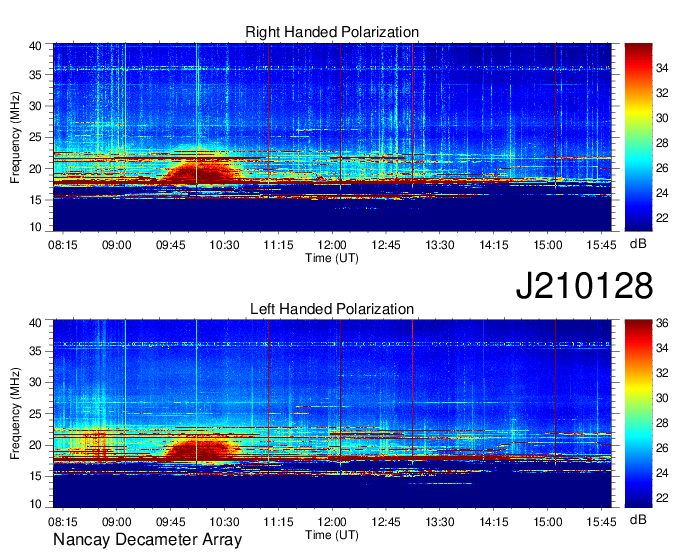Click the 12:00 time tick under the Left Handed plot
The image size is (680, 552).
pos(332,522)
